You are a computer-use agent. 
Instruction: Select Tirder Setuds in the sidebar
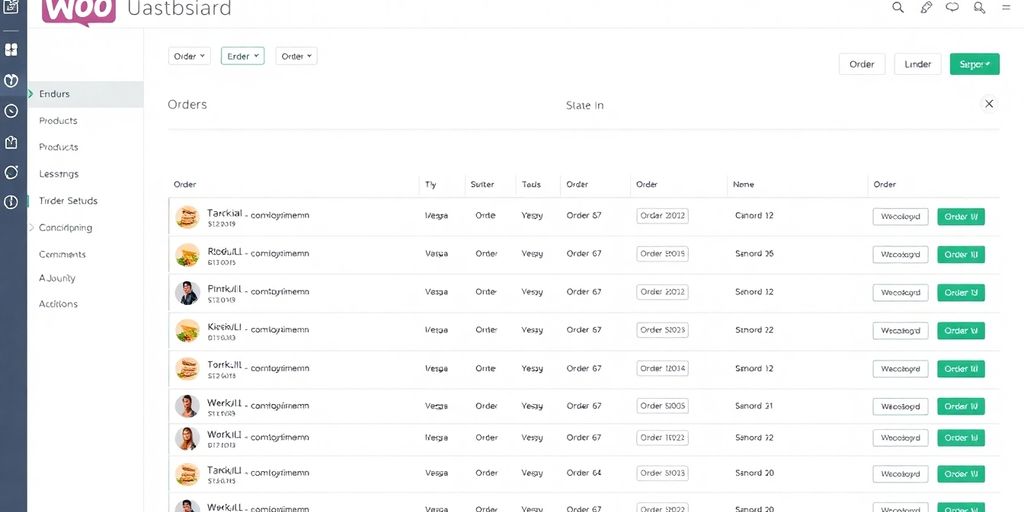click(68, 201)
